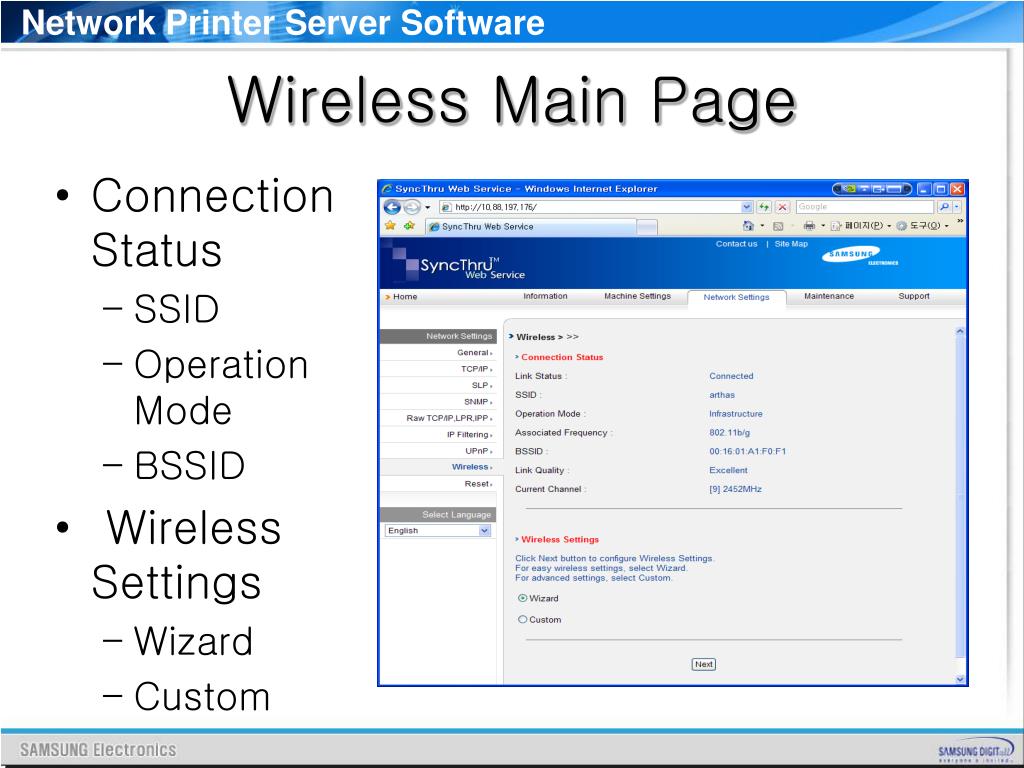Open the Maintenance tab

click(829, 296)
